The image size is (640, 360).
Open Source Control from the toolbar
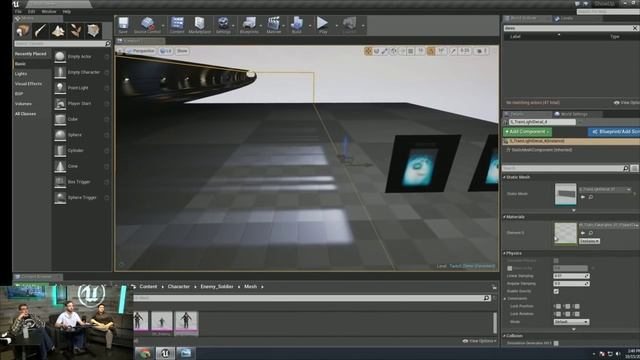(147, 25)
